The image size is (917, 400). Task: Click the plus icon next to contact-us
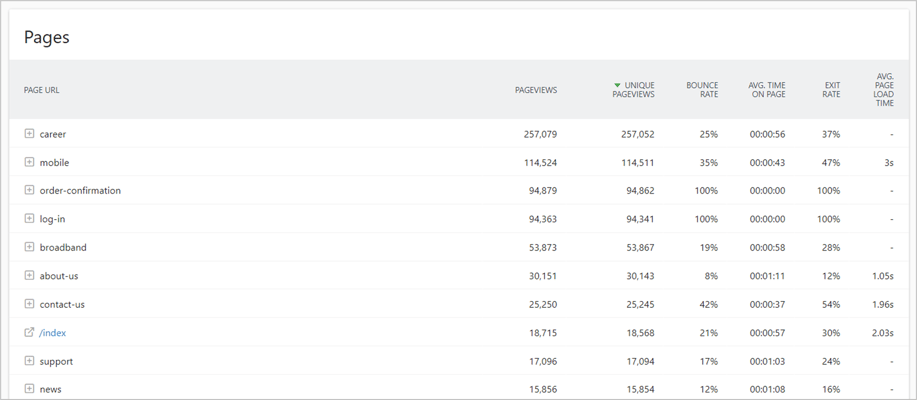[29, 304]
